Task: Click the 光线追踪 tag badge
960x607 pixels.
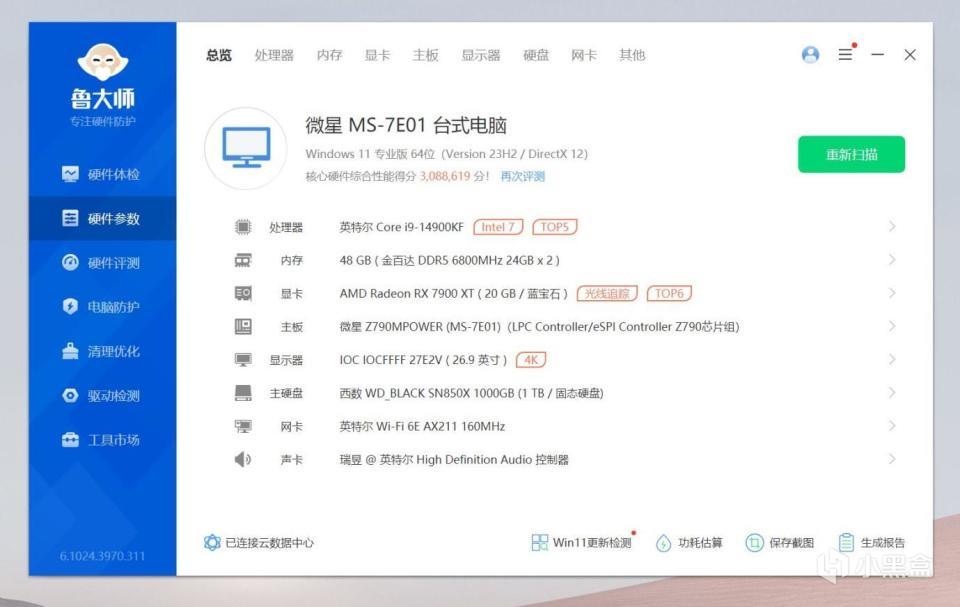Action: click(607, 293)
